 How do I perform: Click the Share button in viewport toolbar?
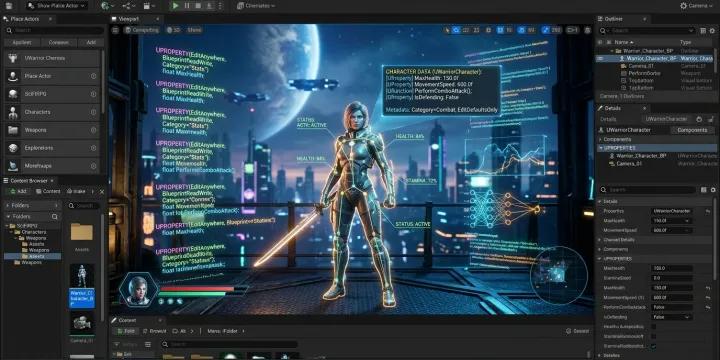pos(194,30)
